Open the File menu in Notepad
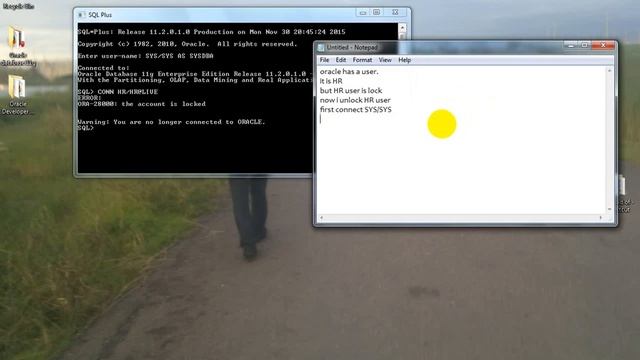The height and width of the screenshot is (360, 640). coord(324,60)
